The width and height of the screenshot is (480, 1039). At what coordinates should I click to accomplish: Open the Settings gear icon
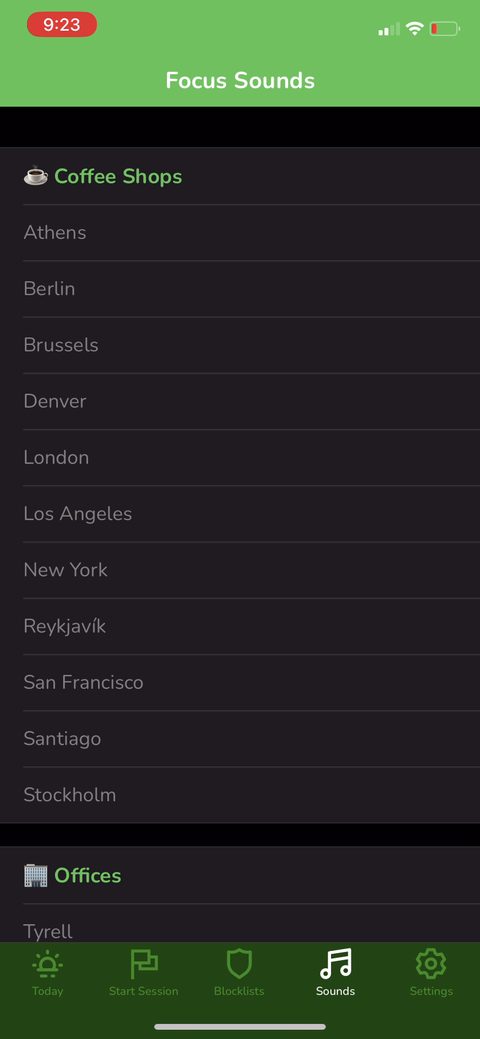click(431, 964)
